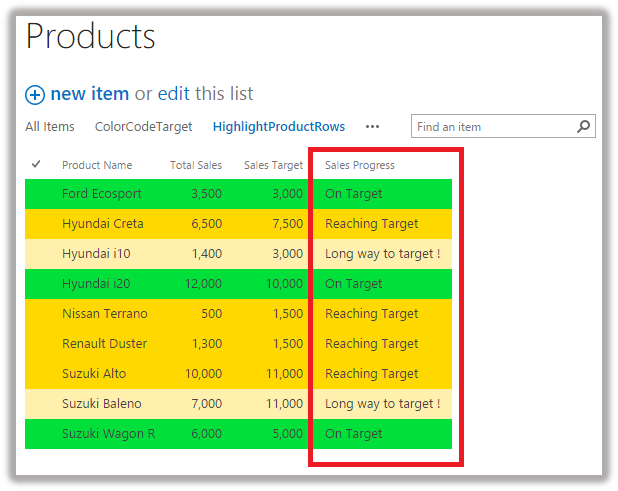
Task: Sort by the Sales Progress column header
Action: click(360, 165)
